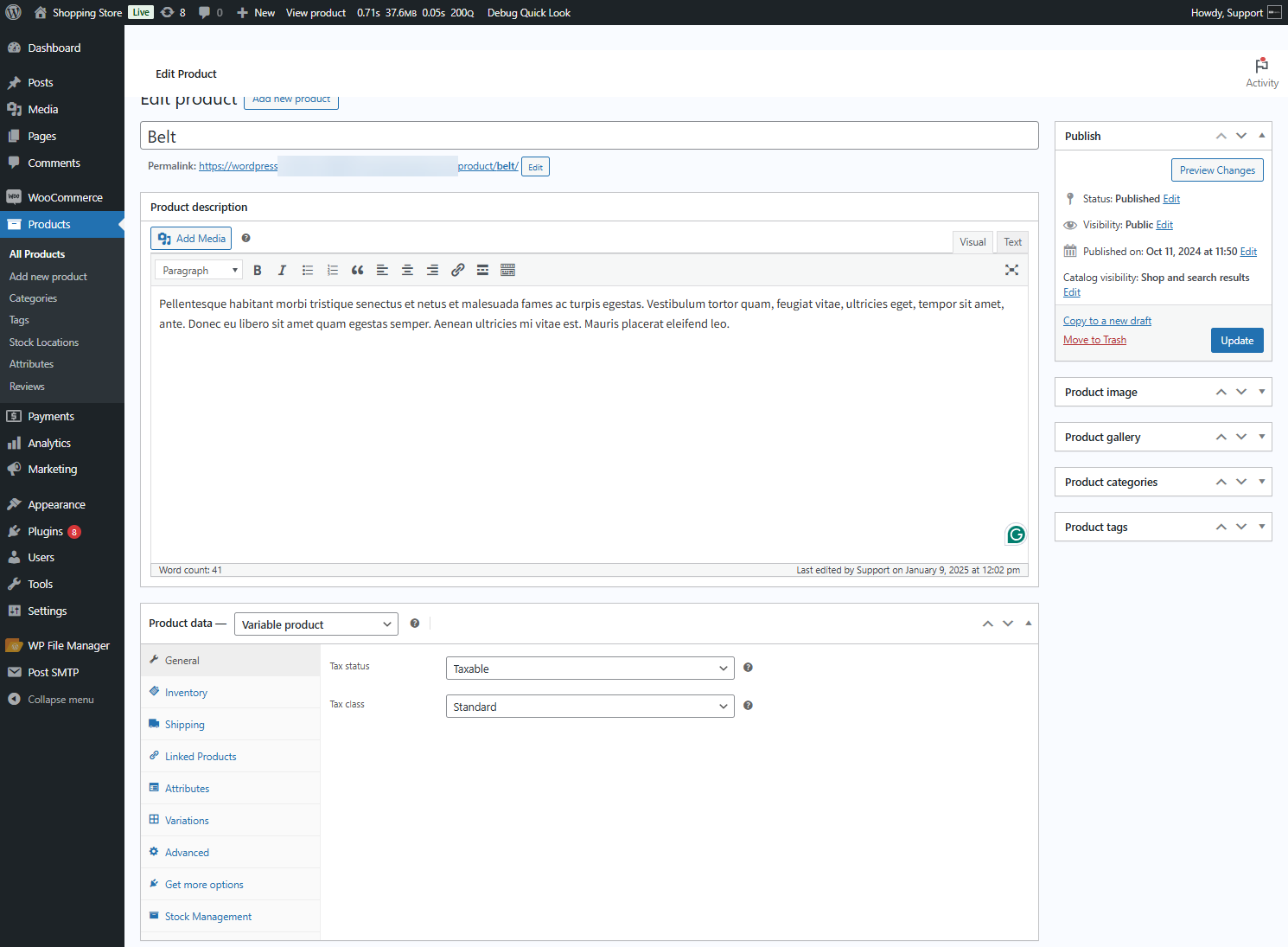Click Copy to a new draft link
This screenshot has height=947, width=1288.
1107,321
